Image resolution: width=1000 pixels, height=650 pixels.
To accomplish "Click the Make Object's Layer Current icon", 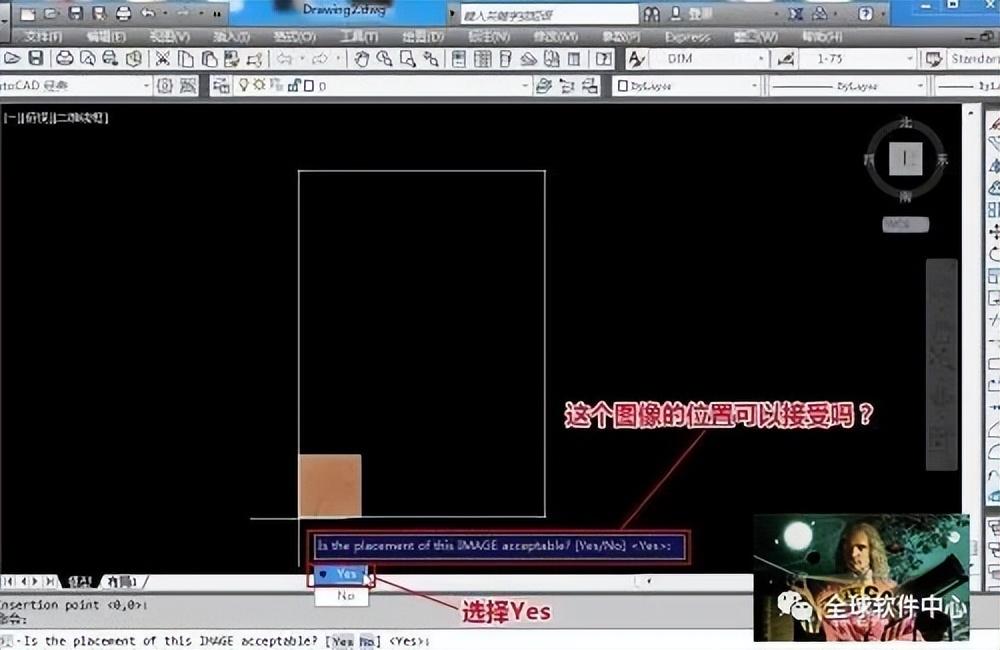I will pos(544,85).
